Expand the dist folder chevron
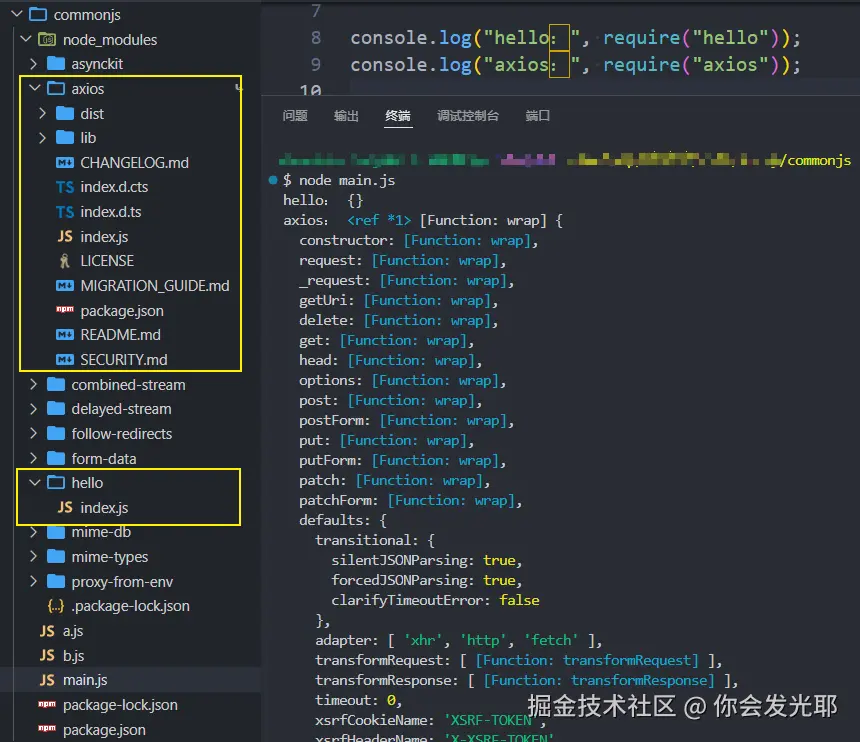The image size is (860, 742). pyautogui.click(x=42, y=113)
